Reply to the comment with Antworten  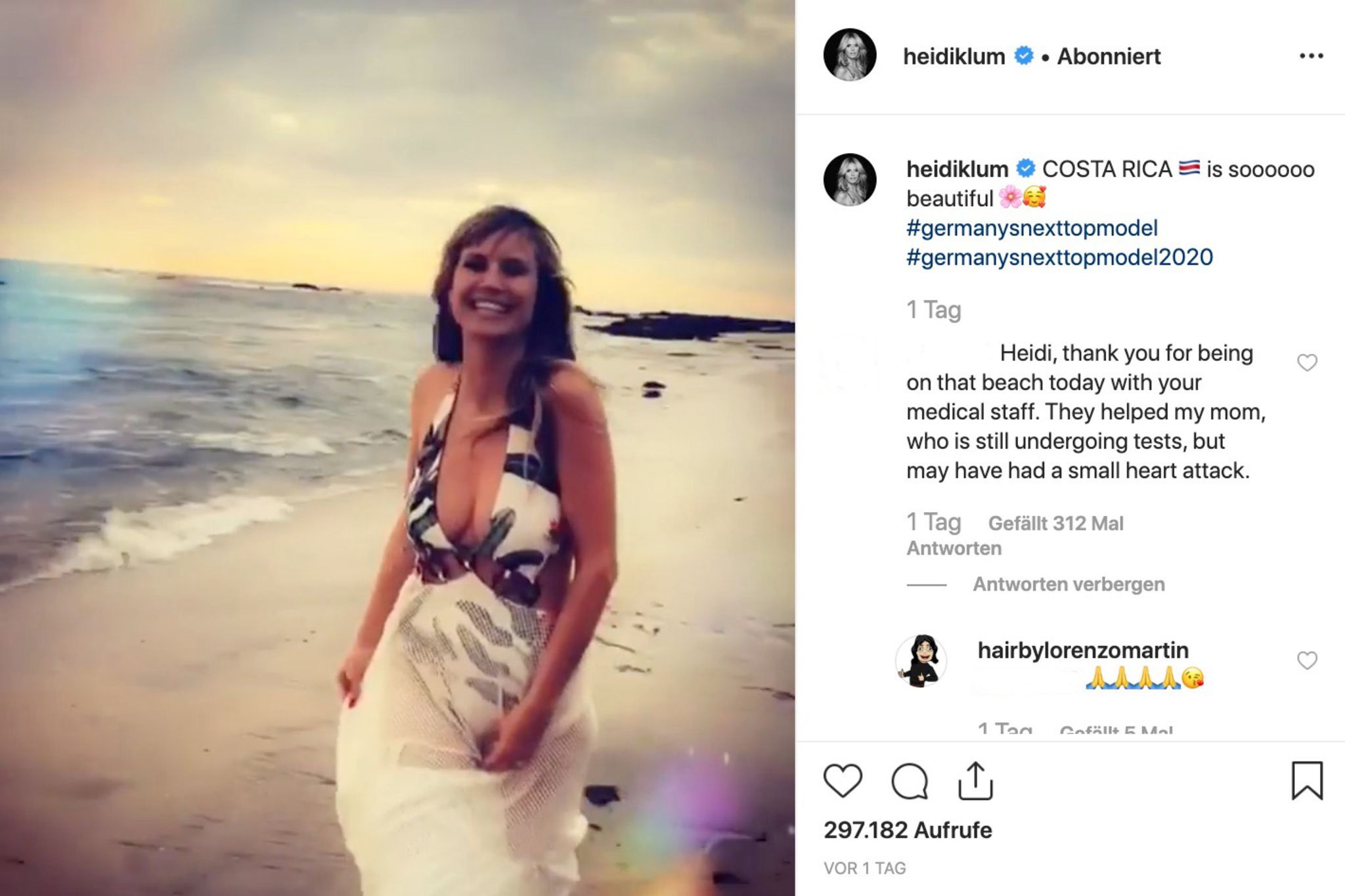pyautogui.click(x=954, y=548)
